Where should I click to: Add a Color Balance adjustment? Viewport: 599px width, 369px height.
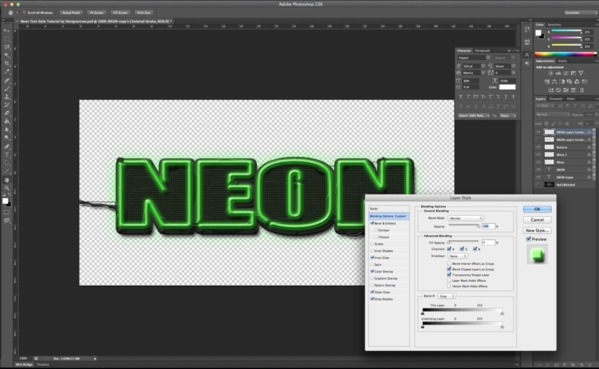tap(554, 81)
